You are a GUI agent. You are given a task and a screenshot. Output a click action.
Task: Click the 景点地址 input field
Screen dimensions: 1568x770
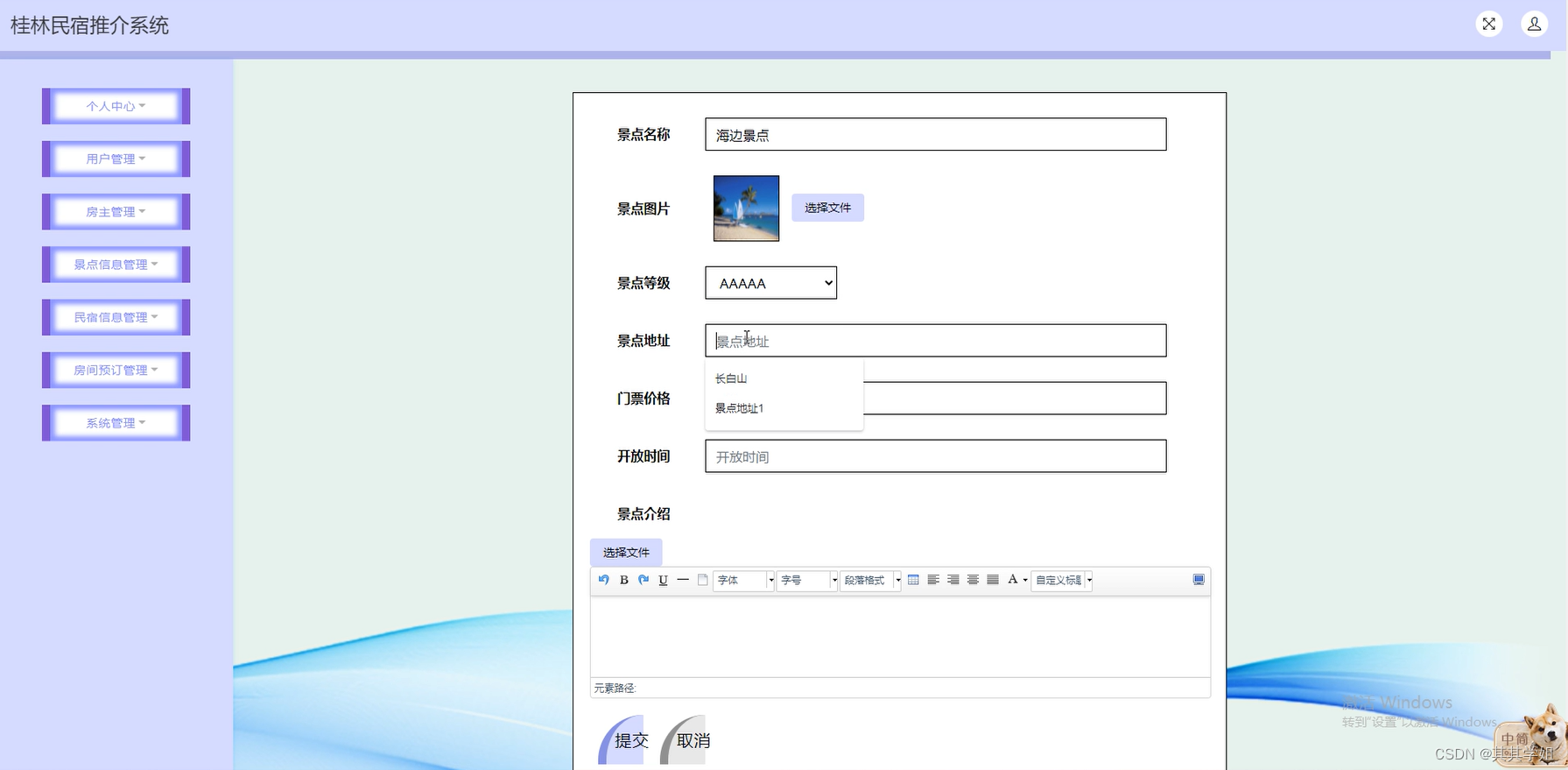[x=936, y=341]
